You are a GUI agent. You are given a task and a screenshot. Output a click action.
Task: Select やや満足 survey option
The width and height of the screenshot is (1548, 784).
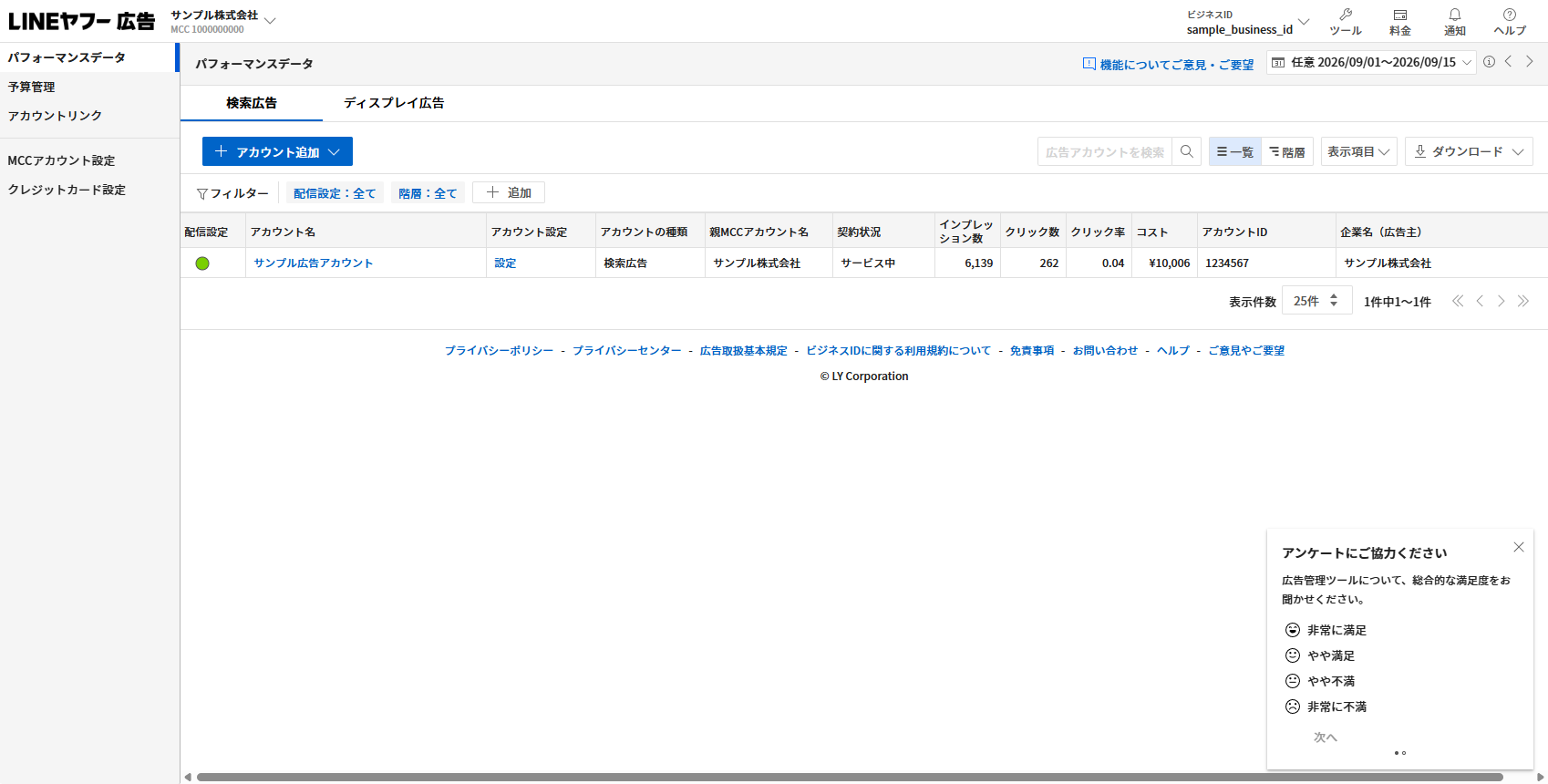(1320, 655)
